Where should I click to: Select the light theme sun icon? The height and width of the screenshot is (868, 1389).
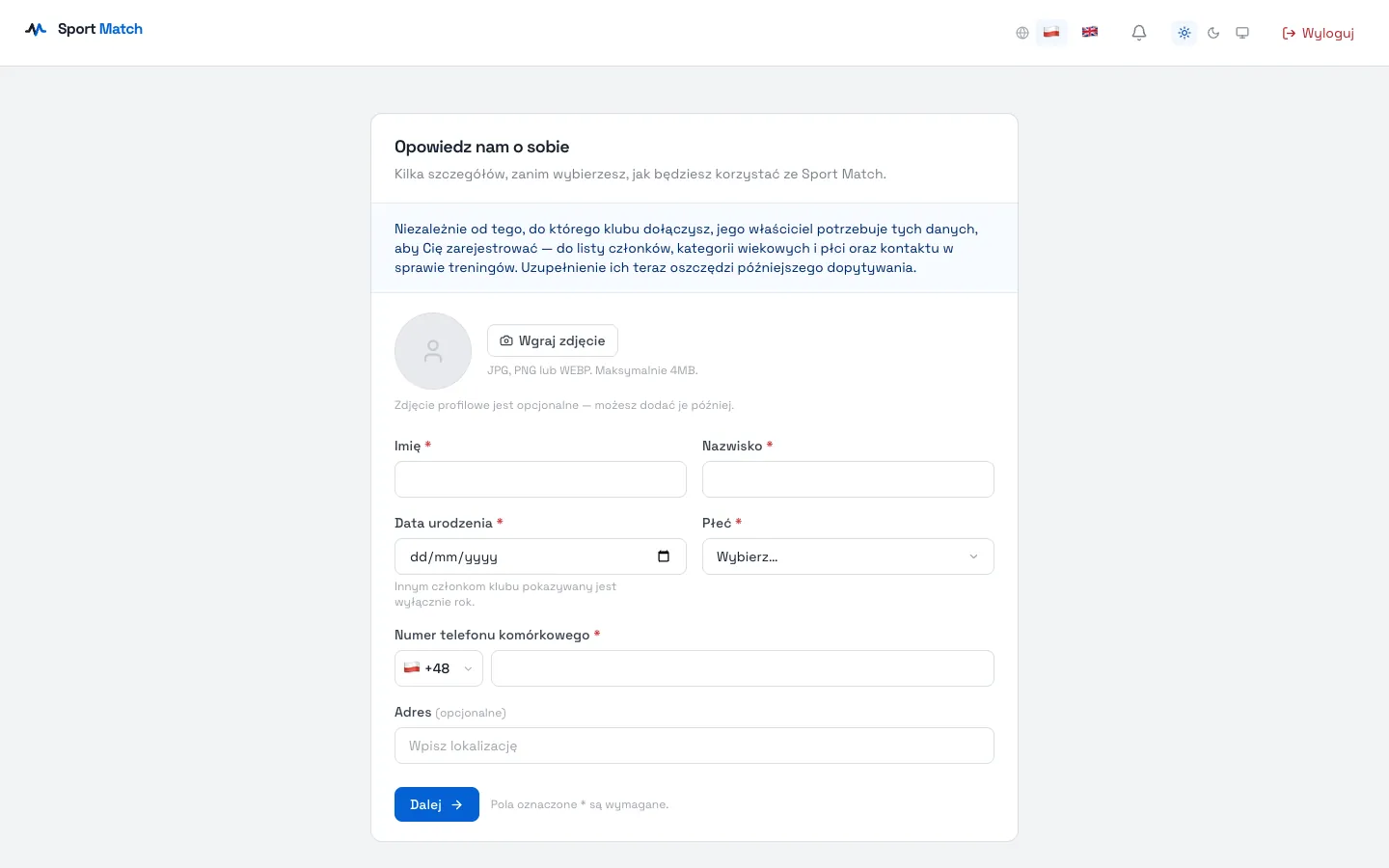pyautogui.click(x=1185, y=33)
